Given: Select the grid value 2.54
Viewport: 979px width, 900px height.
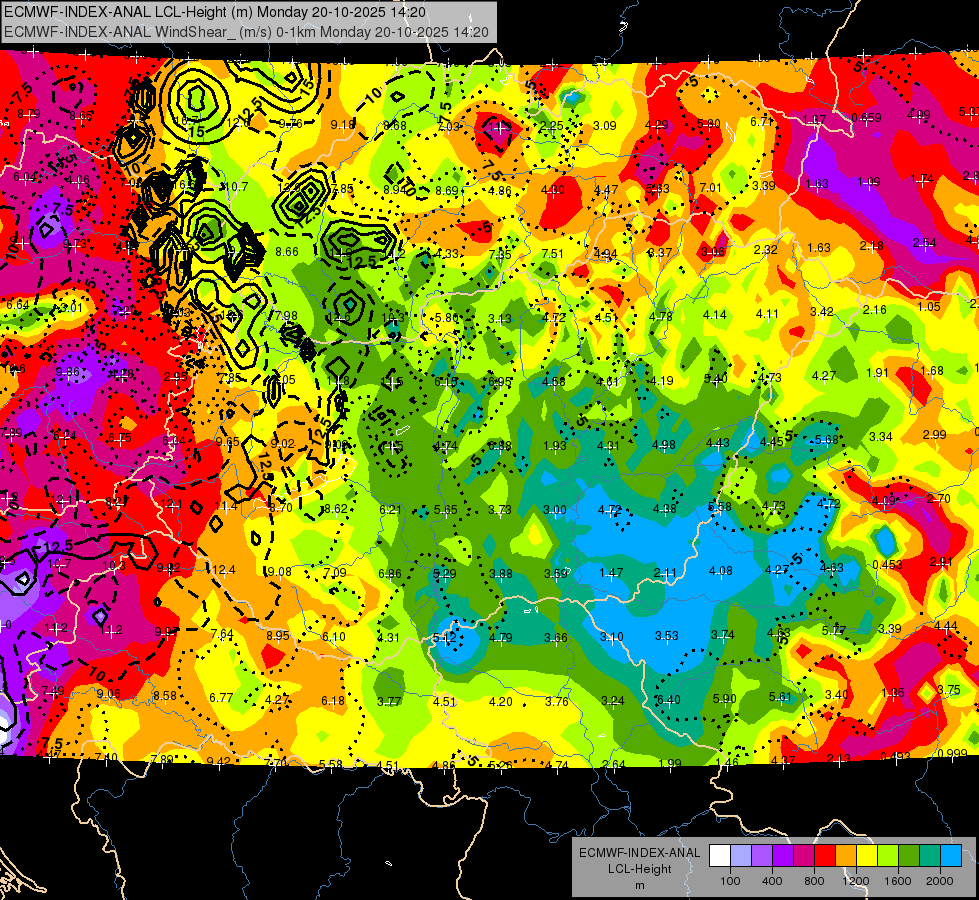Looking at the screenshot, I should coord(924,242).
